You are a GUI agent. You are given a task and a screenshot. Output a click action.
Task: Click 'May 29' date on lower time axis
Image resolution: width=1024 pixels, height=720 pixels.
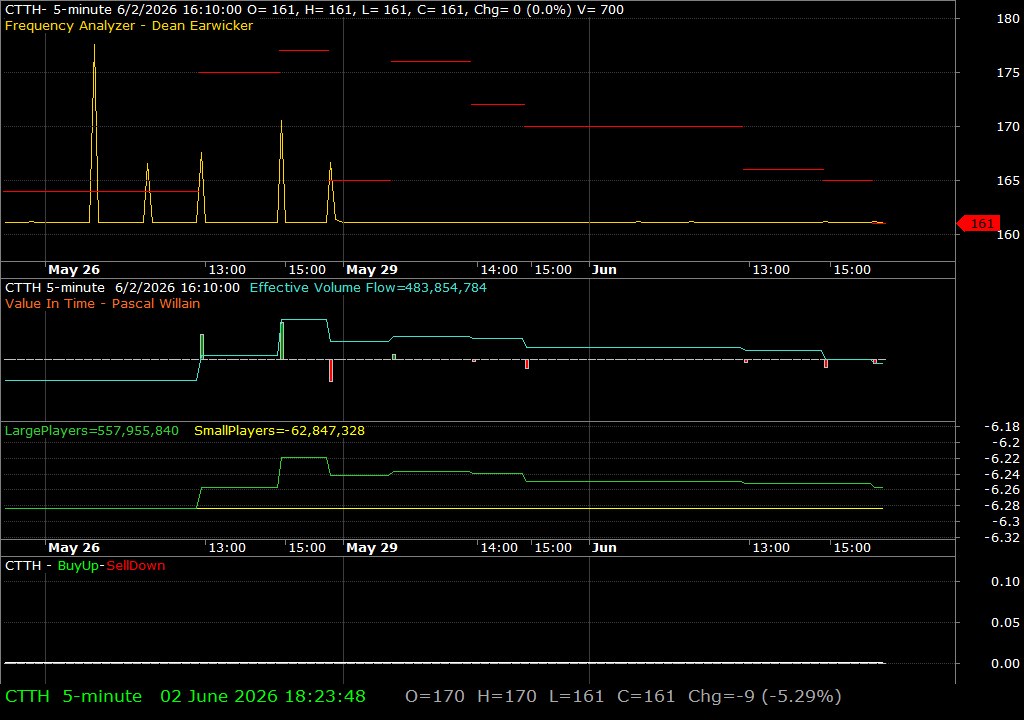(x=372, y=548)
